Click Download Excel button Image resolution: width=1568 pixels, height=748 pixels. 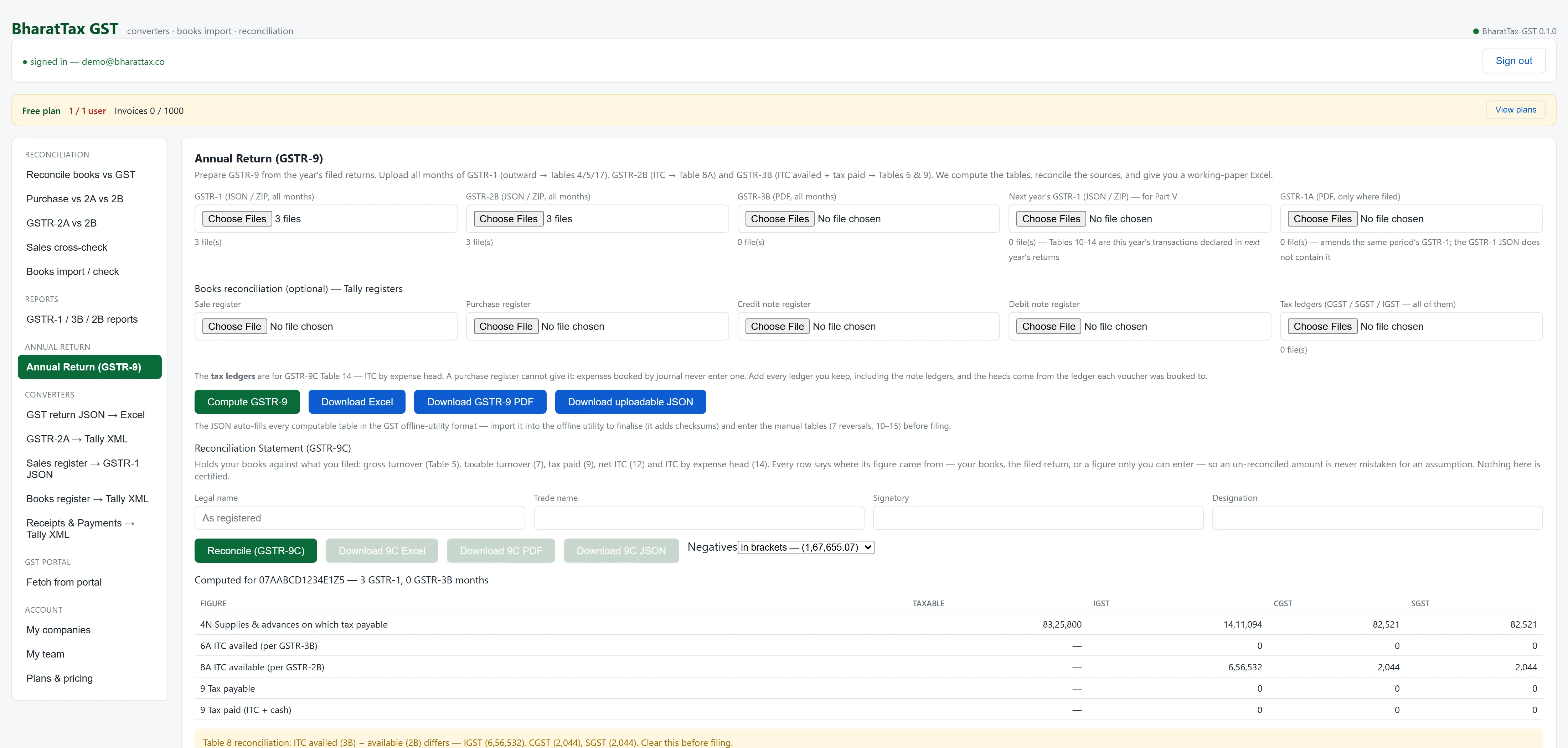click(357, 402)
